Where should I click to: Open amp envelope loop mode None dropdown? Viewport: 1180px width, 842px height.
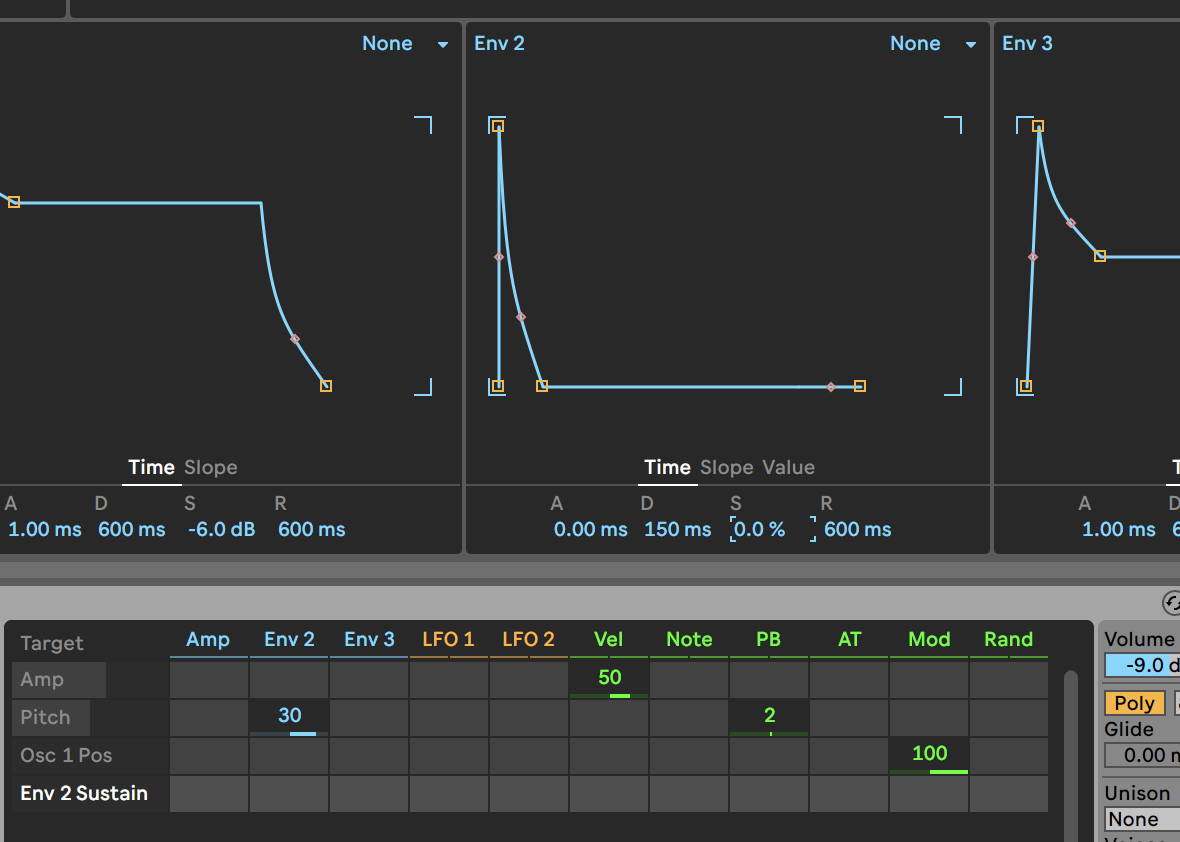click(x=404, y=44)
